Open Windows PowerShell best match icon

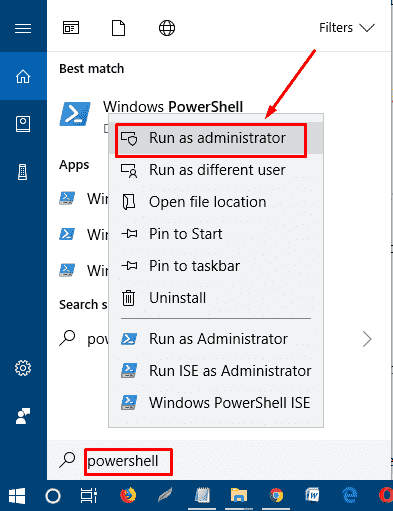click(75, 114)
